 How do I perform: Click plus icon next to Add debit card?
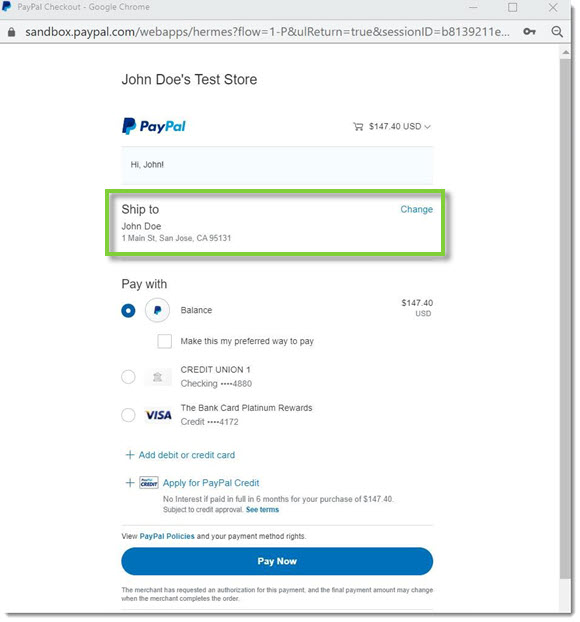tap(130, 455)
